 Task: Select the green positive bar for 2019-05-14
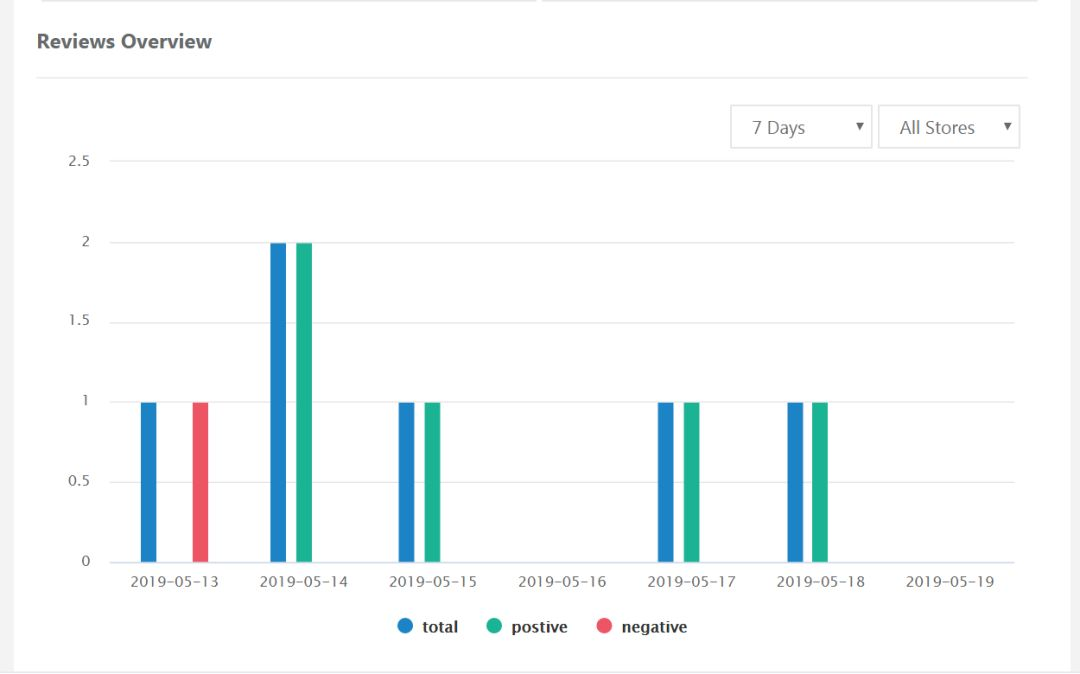coord(304,402)
